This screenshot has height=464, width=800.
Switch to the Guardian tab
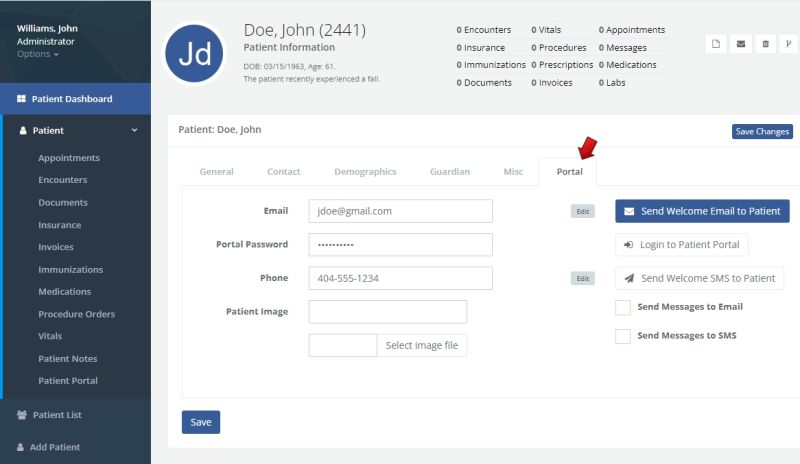pyautogui.click(x=450, y=172)
